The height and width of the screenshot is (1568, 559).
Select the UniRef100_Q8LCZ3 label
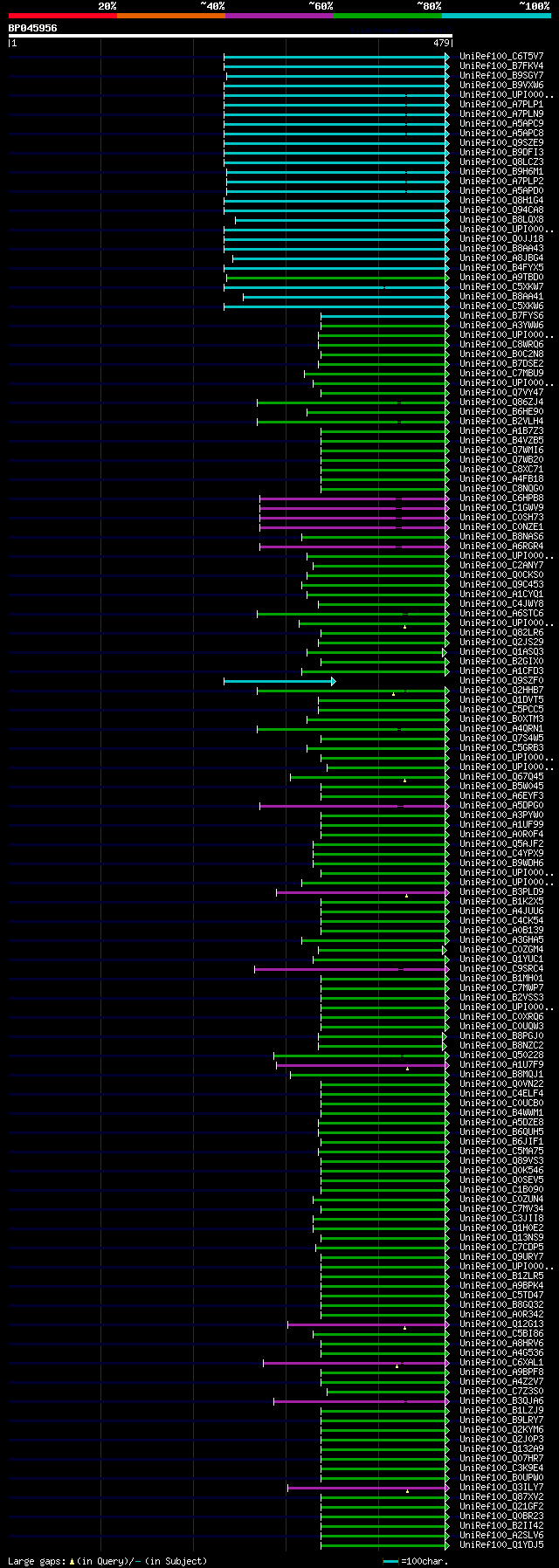[501, 162]
